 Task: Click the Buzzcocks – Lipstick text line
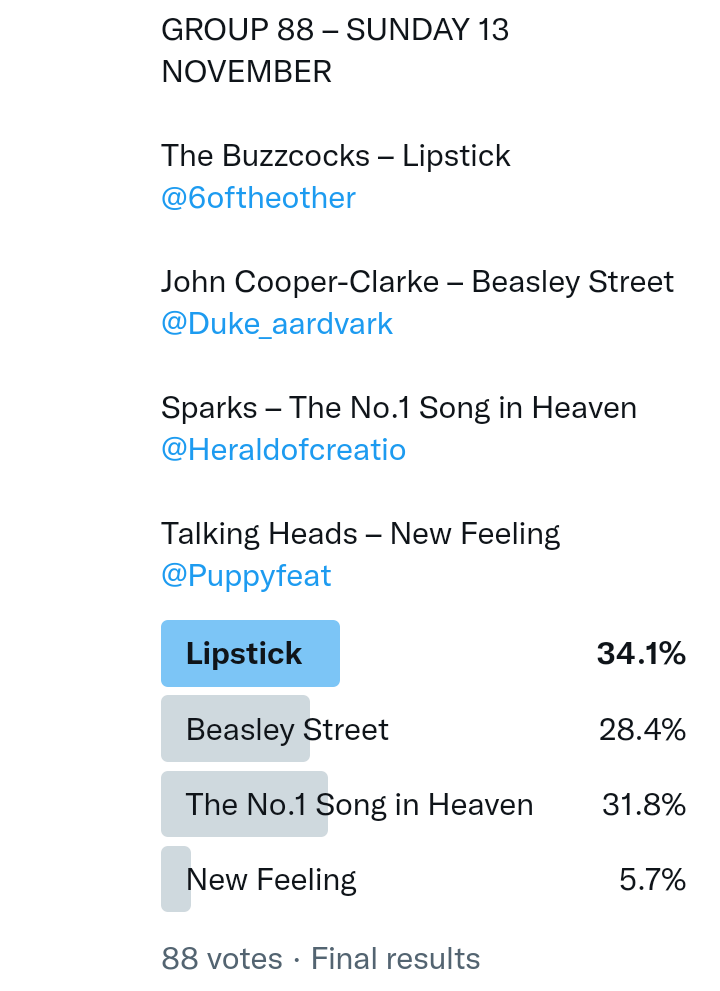(336, 156)
